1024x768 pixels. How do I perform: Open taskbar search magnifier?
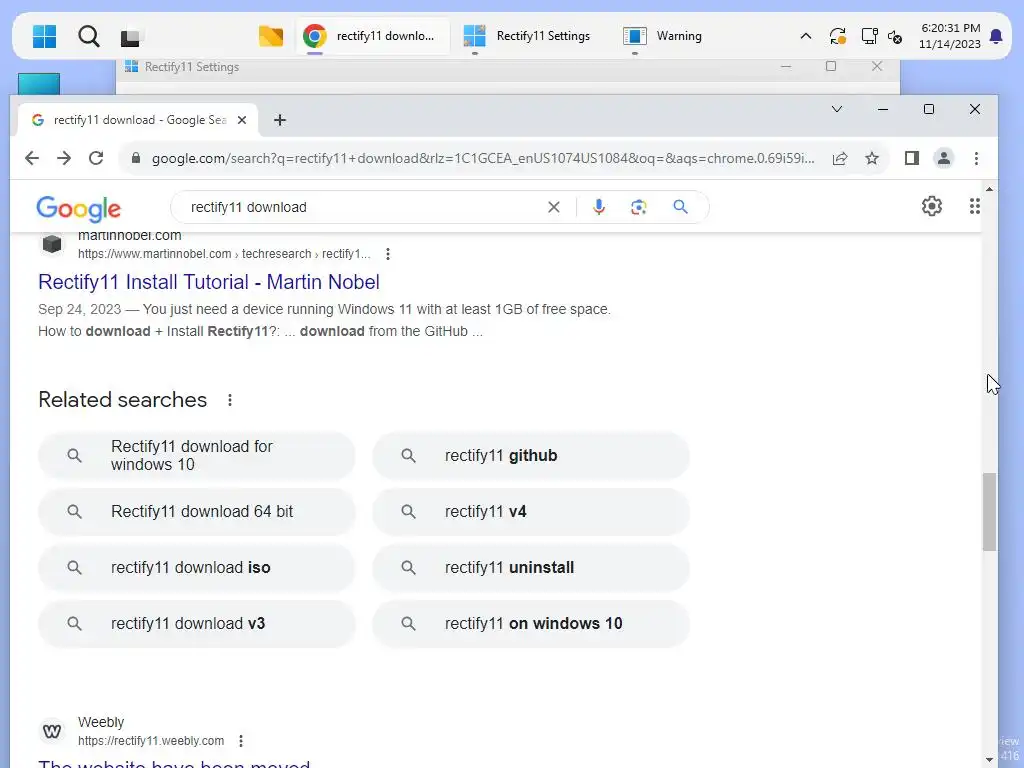tap(88, 36)
